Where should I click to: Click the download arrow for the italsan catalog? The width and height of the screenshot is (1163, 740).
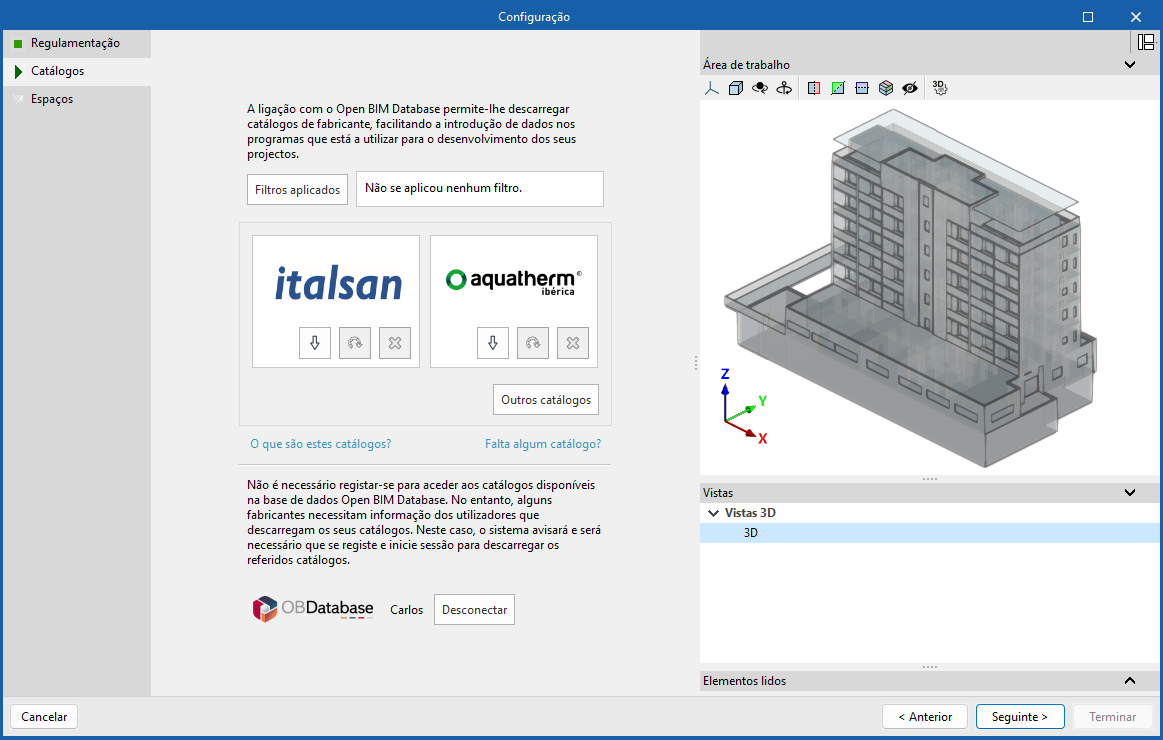click(314, 343)
